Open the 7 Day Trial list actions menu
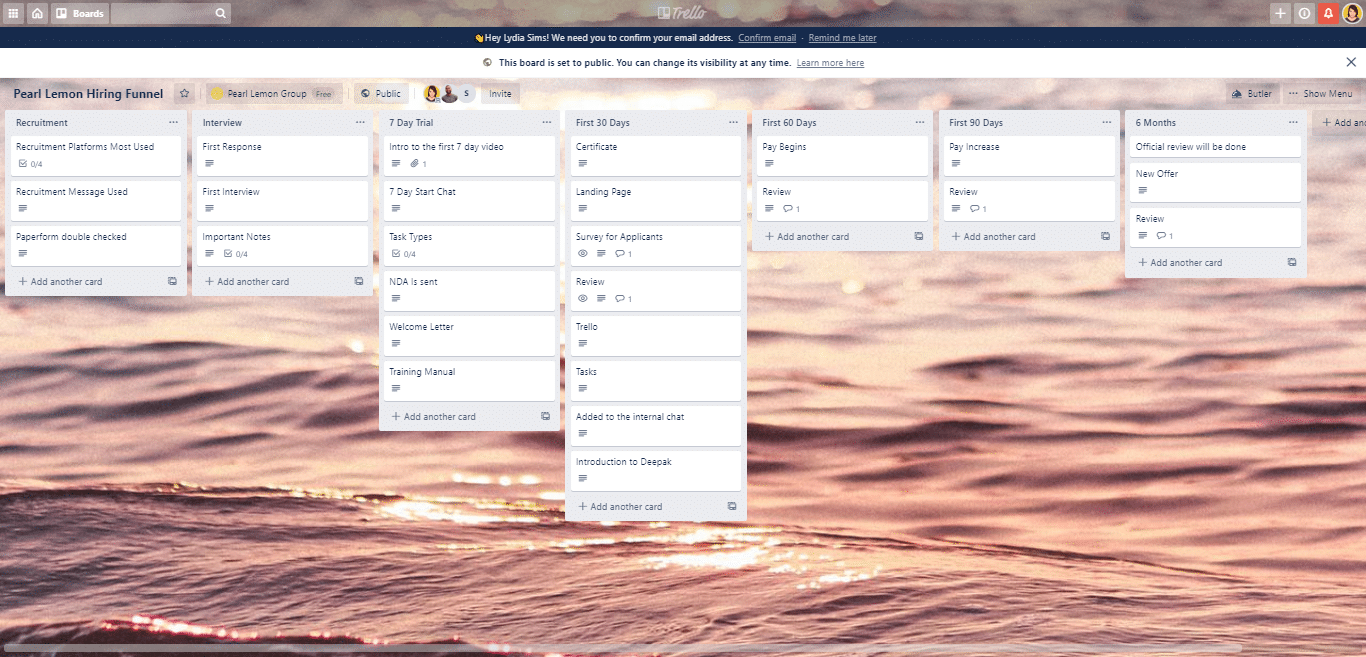The width and height of the screenshot is (1366, 657). (547, 123)
